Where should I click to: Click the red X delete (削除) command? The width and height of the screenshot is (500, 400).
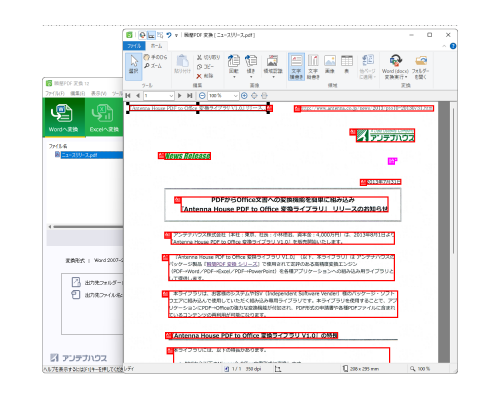pyautogui.click(x=205, y=76)
